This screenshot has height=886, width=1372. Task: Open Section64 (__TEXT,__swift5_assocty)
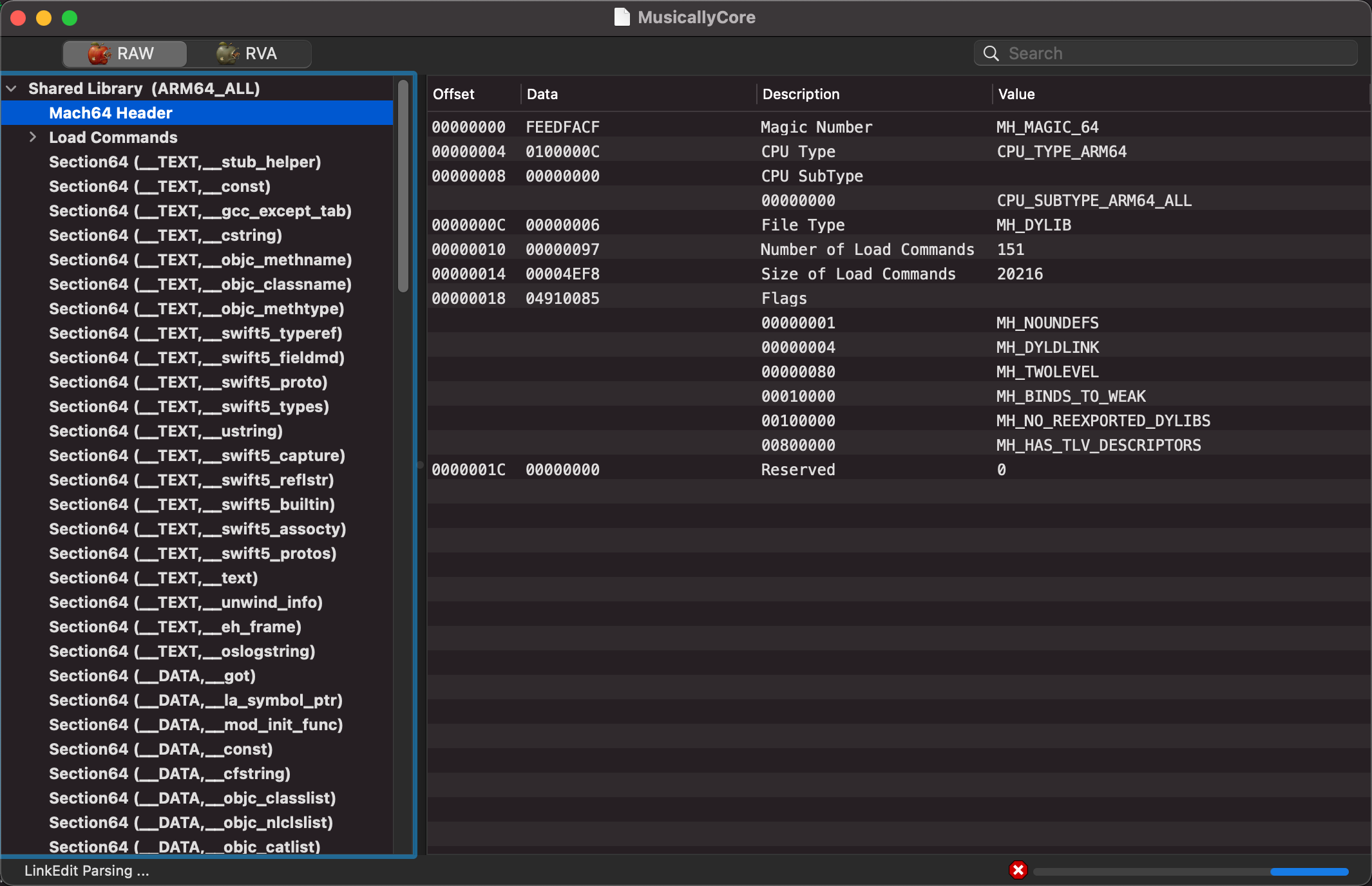coord(198,529)
